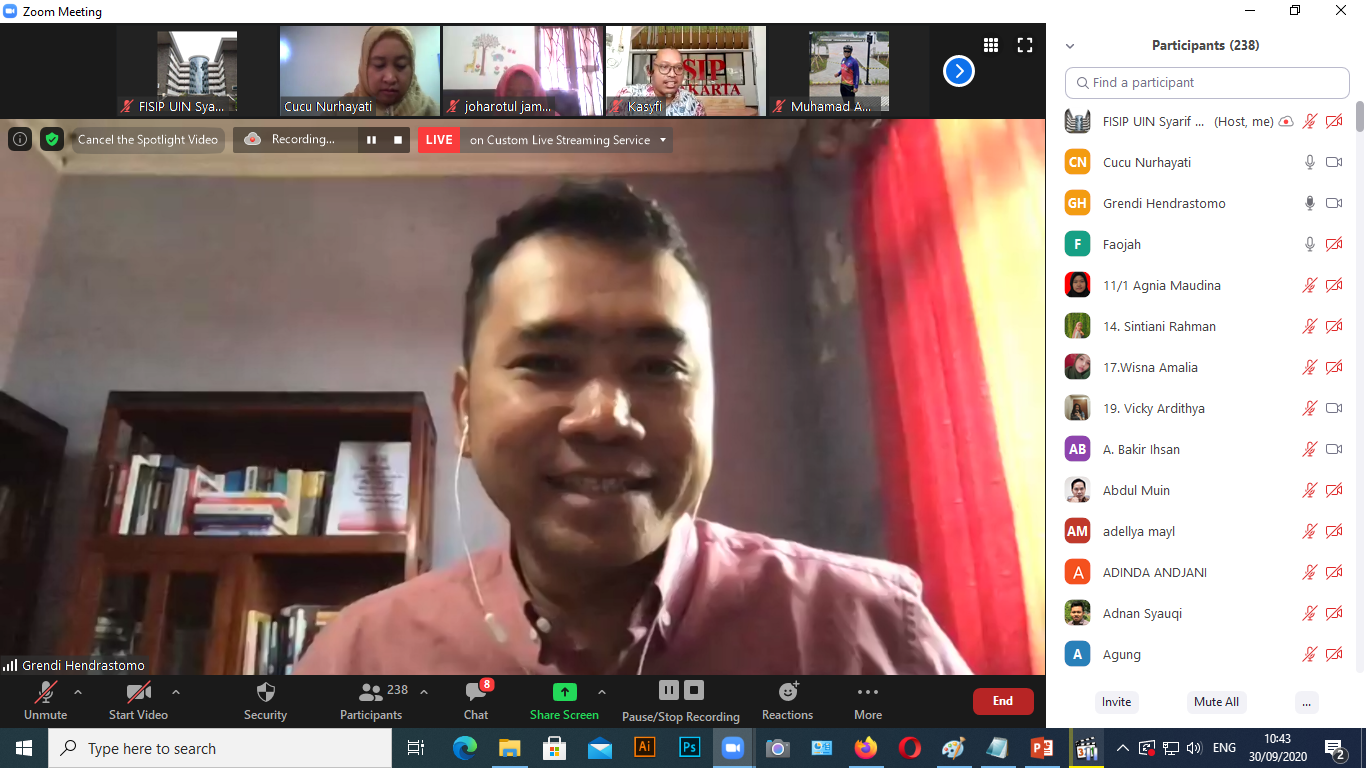Viewport: 1366px width, 768px height.
Task: Unmute my microphone
Action: [x=46, y=700]
